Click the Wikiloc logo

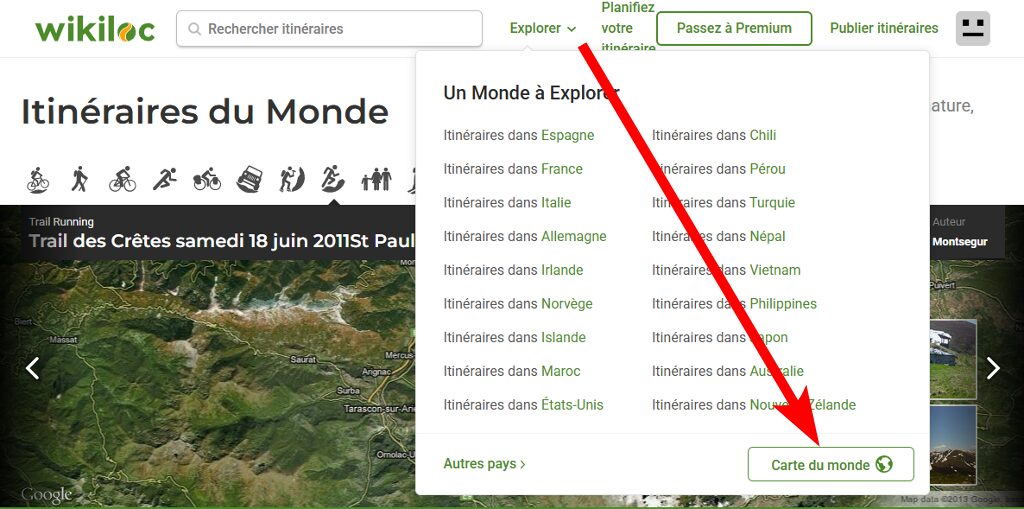tap(95, 29)
